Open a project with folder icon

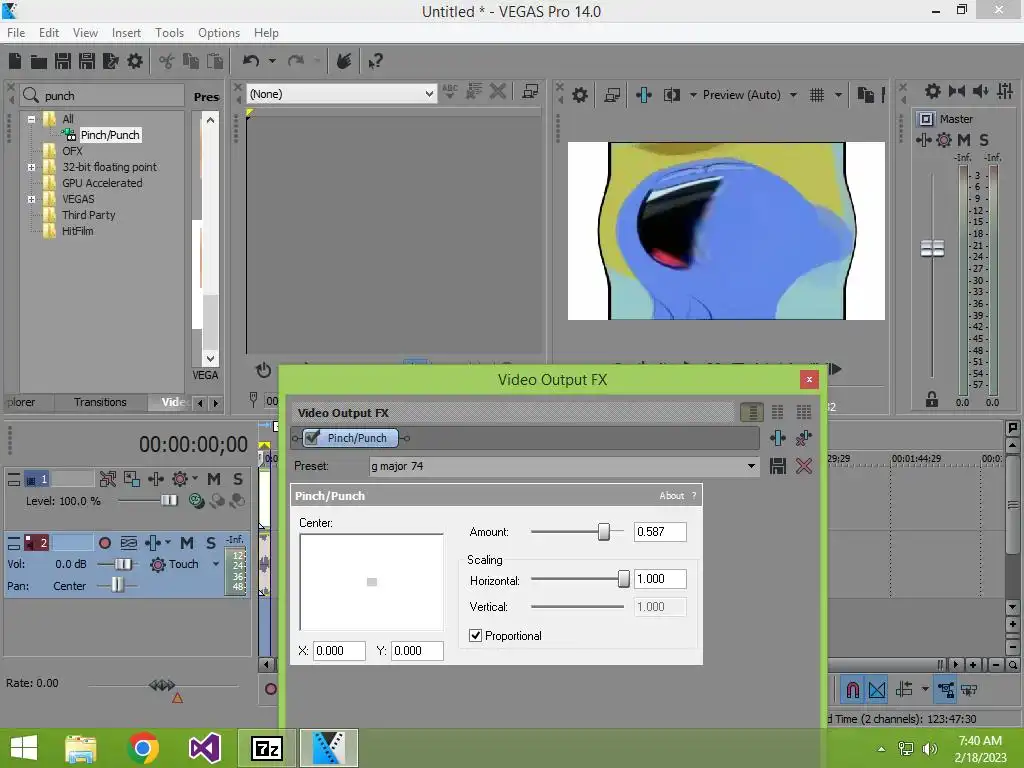(39, 61)
